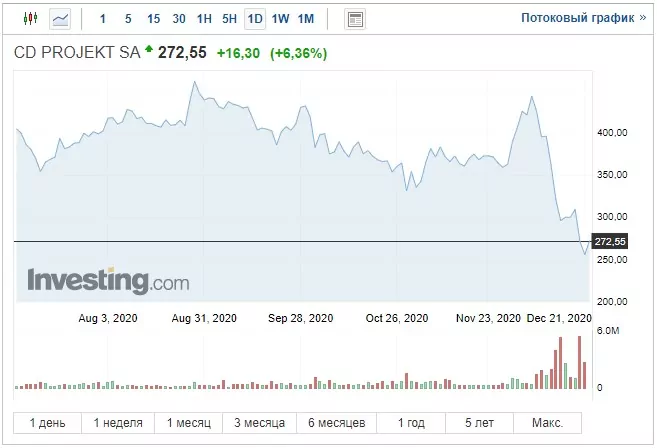
Task: Click the 272,55 current price label
Action: point(610,241)
